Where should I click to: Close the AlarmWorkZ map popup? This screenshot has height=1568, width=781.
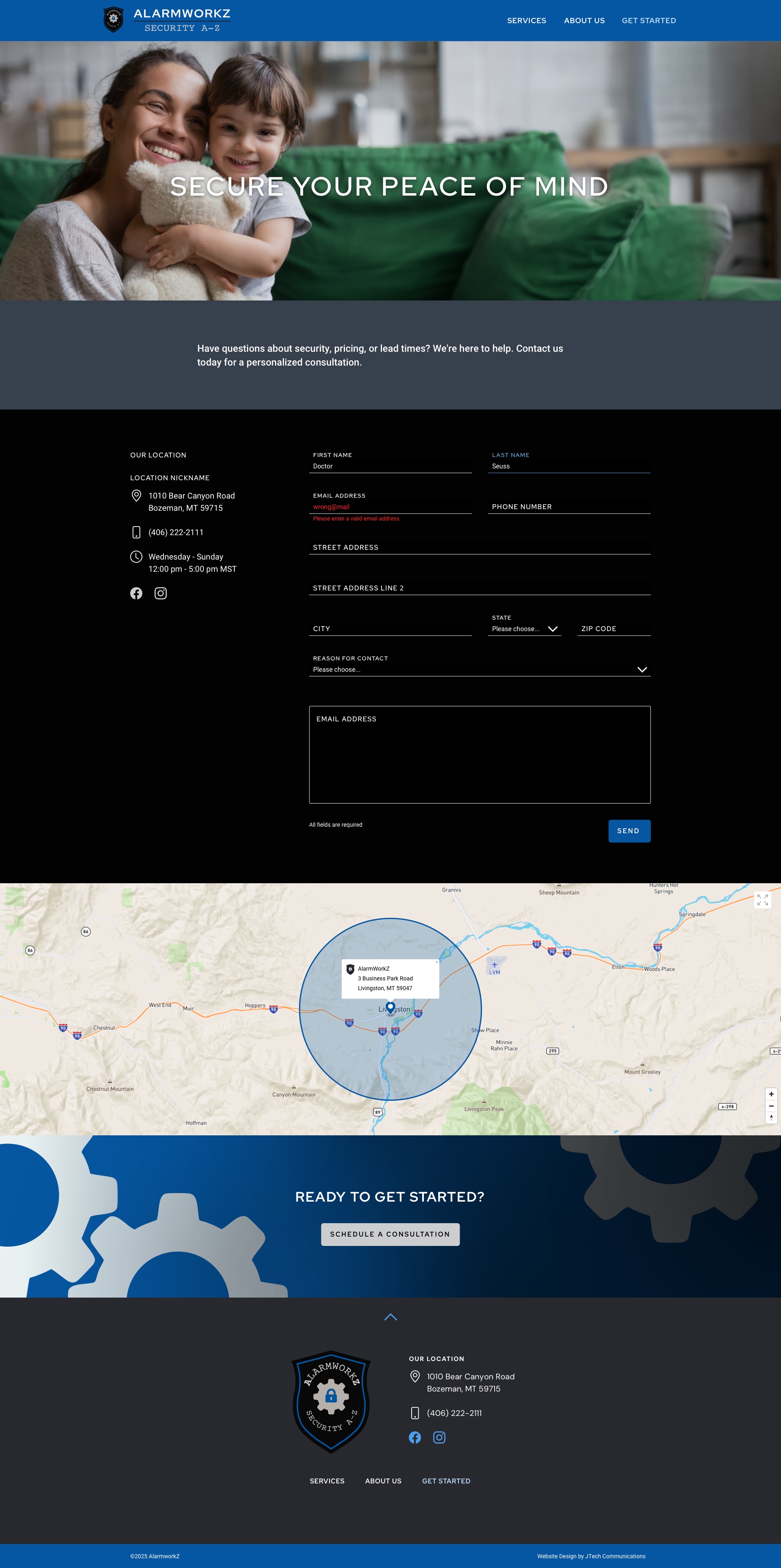(x=436, y=963)
